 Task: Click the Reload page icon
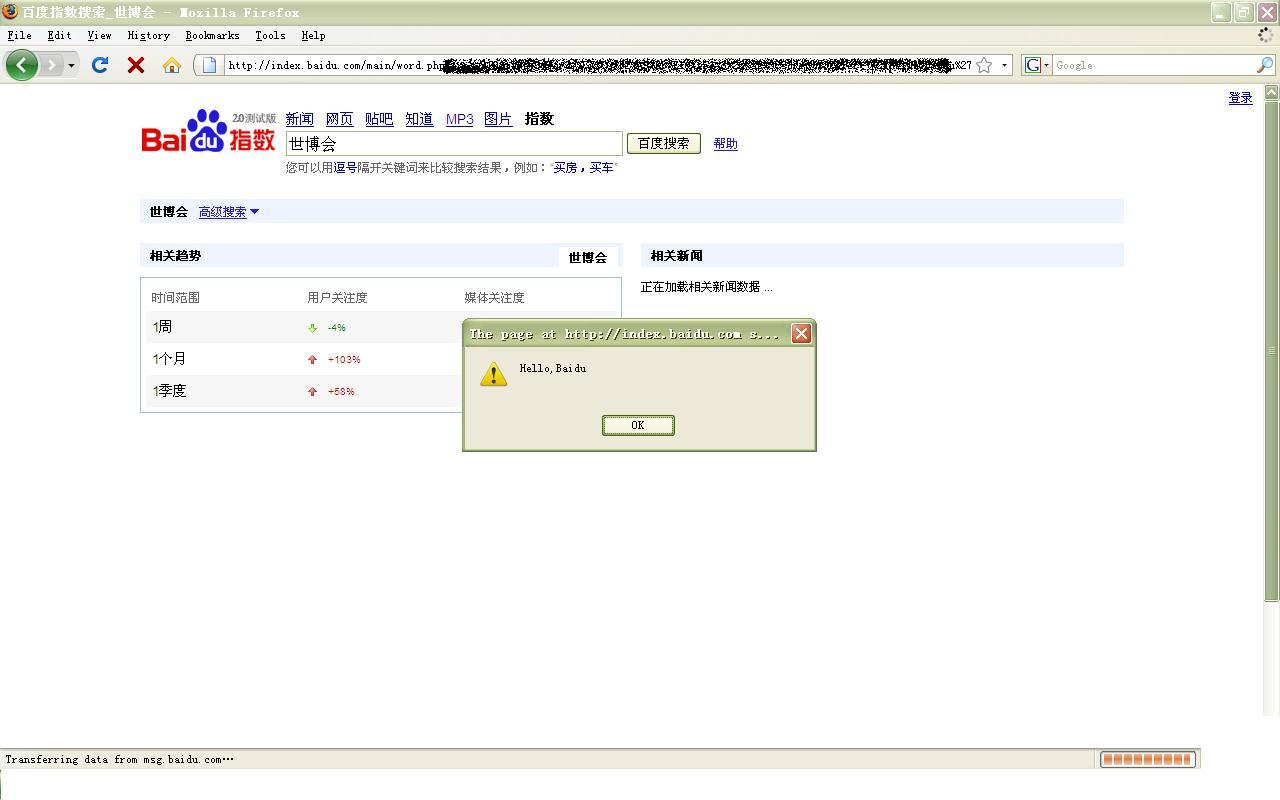tap(100, 65)
